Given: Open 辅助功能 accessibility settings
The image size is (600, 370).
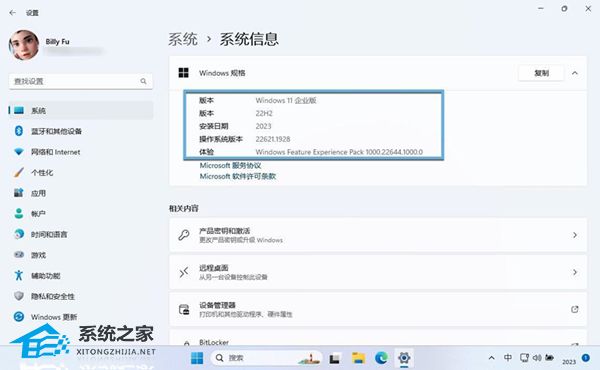Looking at the screenshot, I should [80, 275].
